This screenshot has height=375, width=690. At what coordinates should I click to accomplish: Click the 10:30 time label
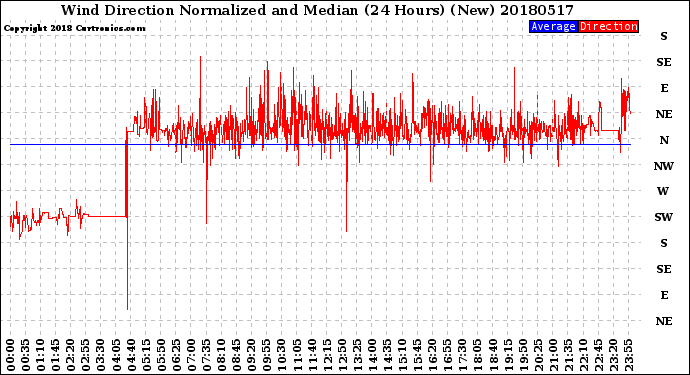(282, 355)
